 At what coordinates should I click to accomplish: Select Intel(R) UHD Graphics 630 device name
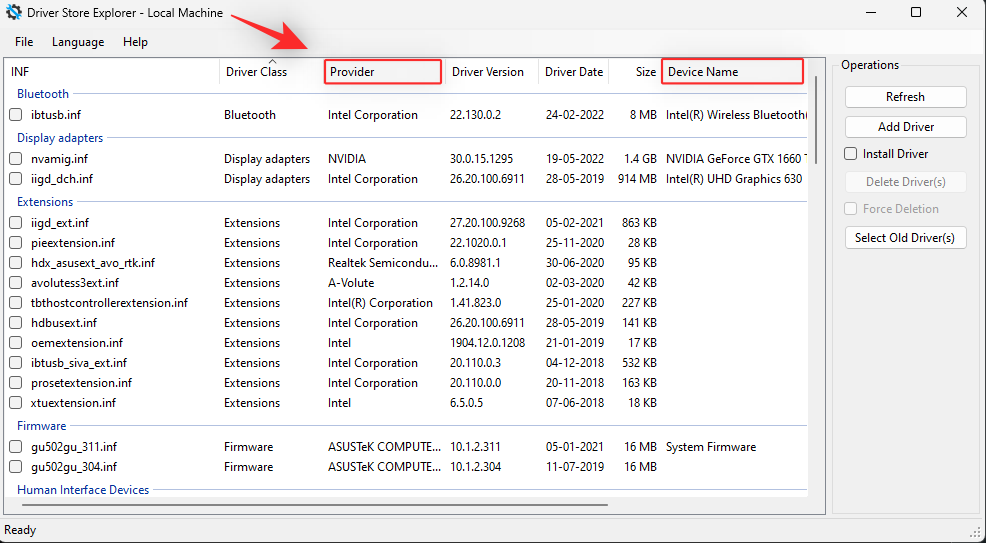pos(734,179)
